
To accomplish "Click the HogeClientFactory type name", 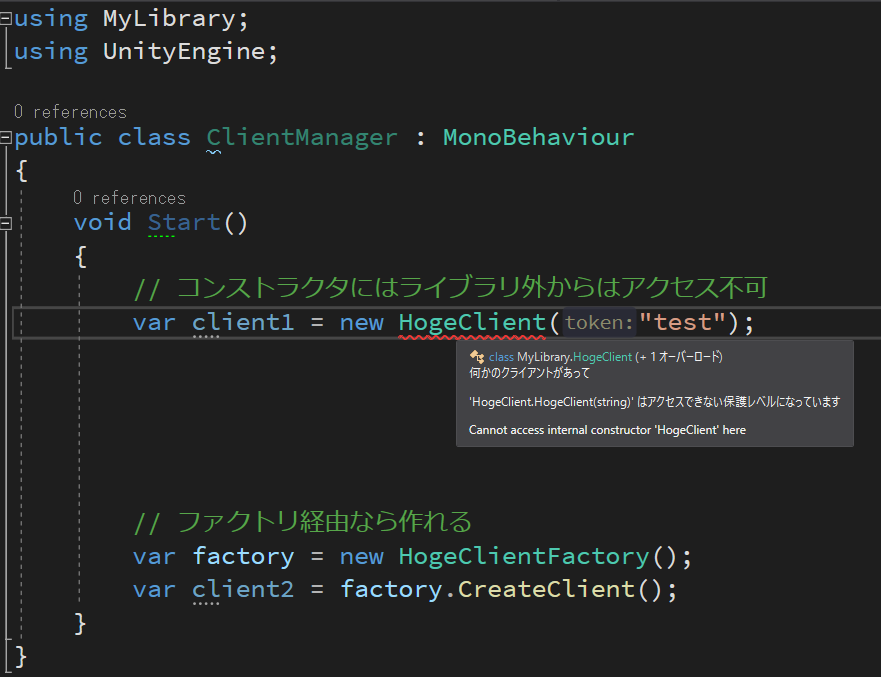I will click(524, 556).
